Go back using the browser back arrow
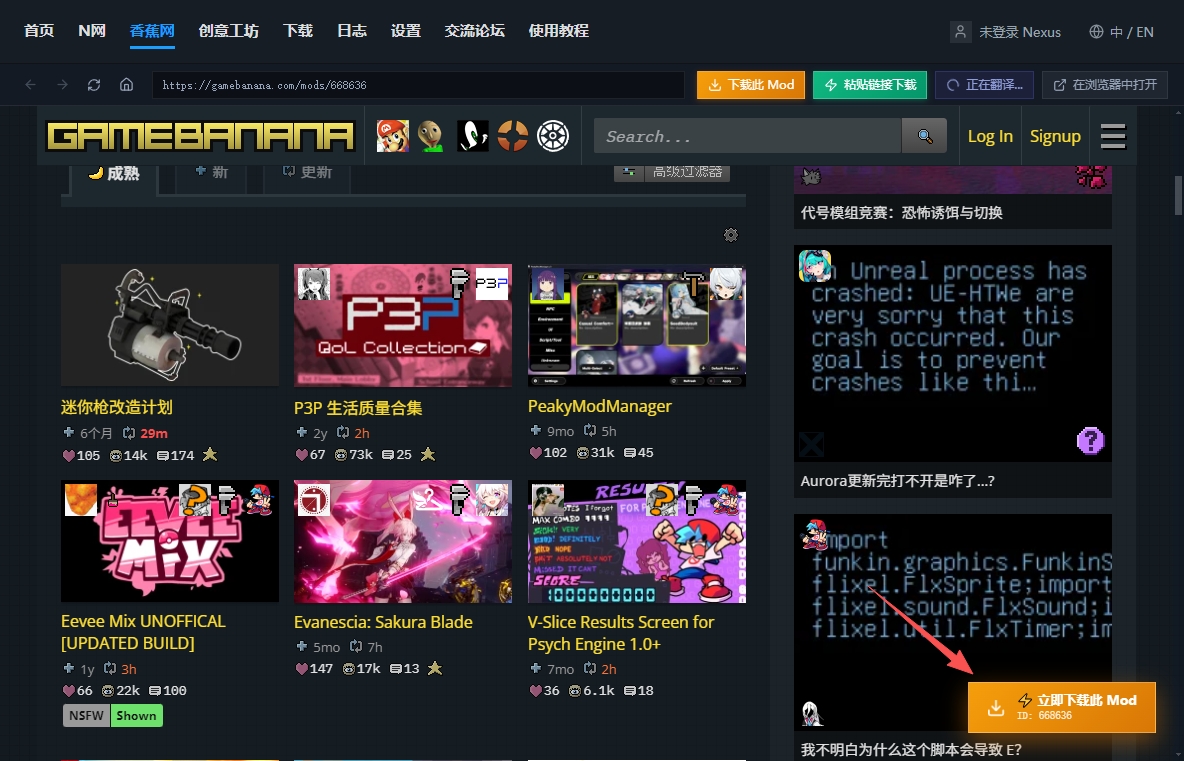The image size is (1184, 761). click(x=31, y=85)
